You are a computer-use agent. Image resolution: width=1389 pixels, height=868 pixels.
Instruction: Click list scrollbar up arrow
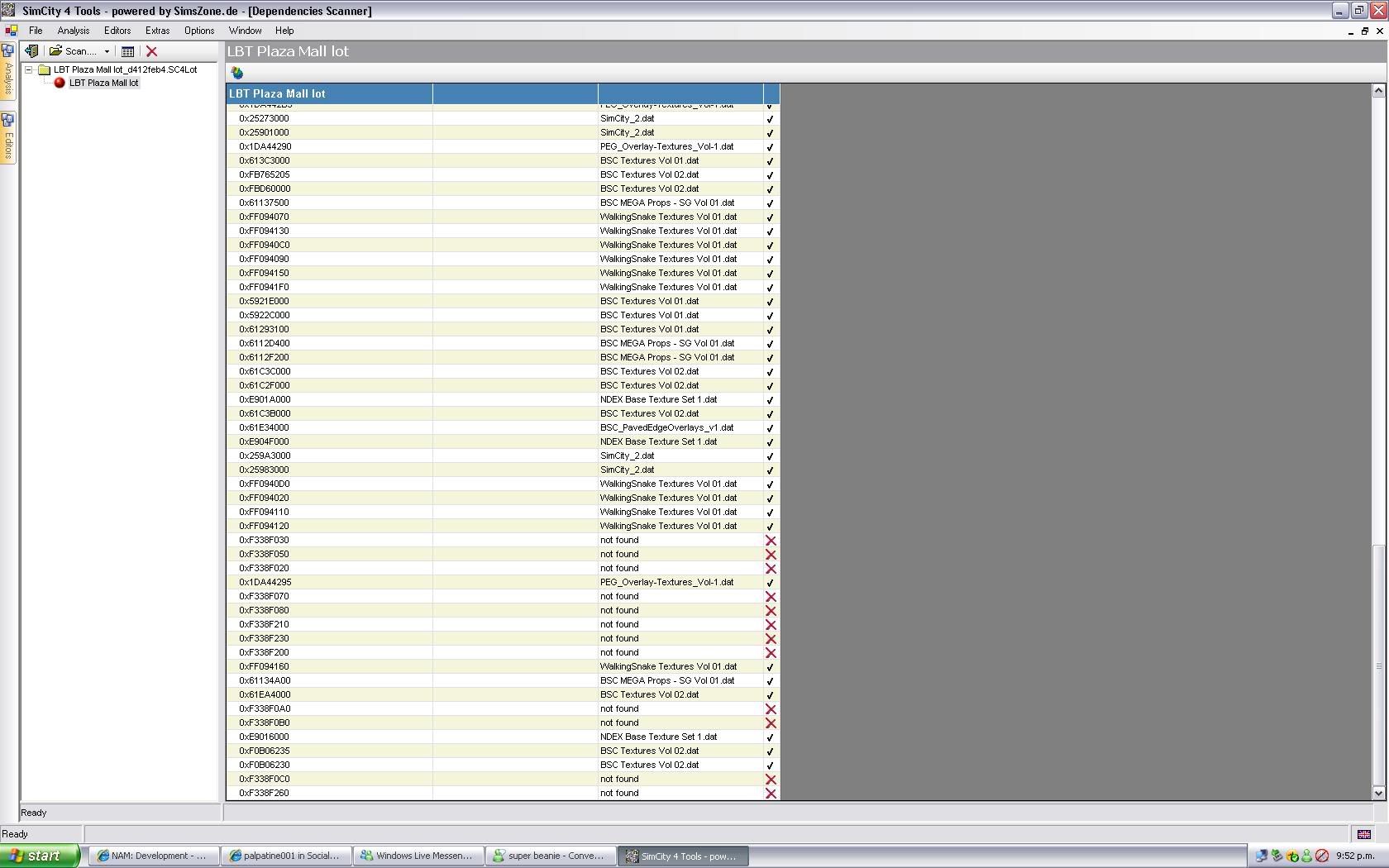(1378, 90)
